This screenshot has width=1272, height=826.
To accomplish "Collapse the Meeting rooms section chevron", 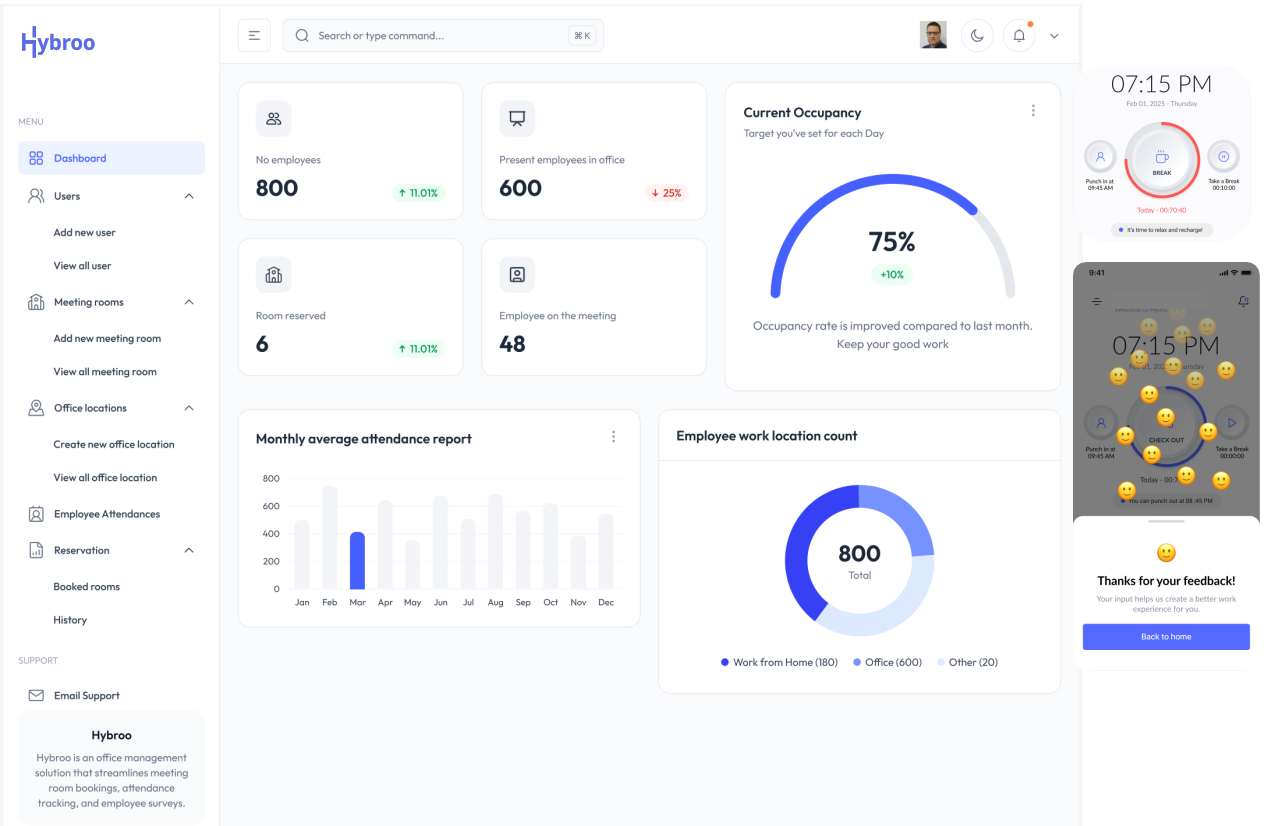I will point(189,302).
